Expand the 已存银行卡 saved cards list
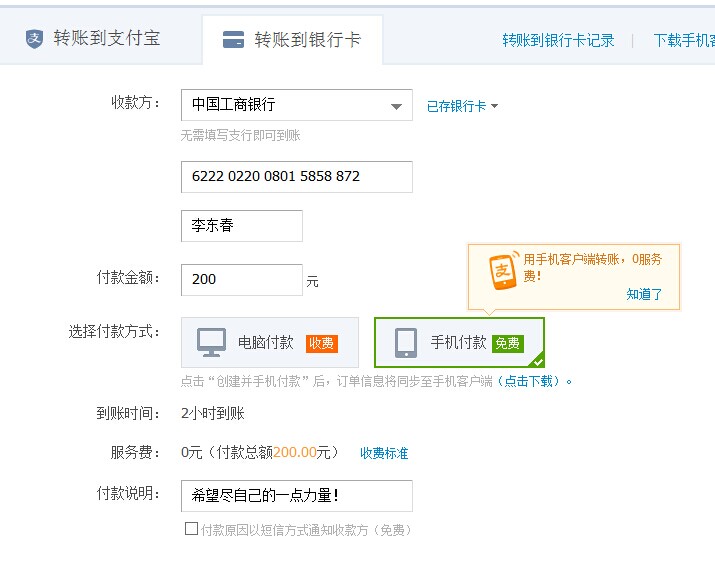The width and height of the screenshot is (715, 564). (462, 106)
